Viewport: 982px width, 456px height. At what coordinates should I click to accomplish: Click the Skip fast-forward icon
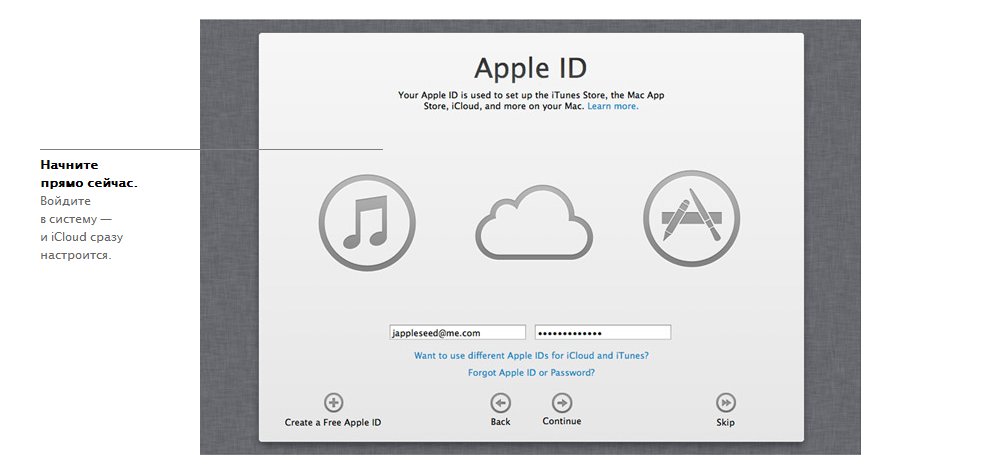coord(725,402)
